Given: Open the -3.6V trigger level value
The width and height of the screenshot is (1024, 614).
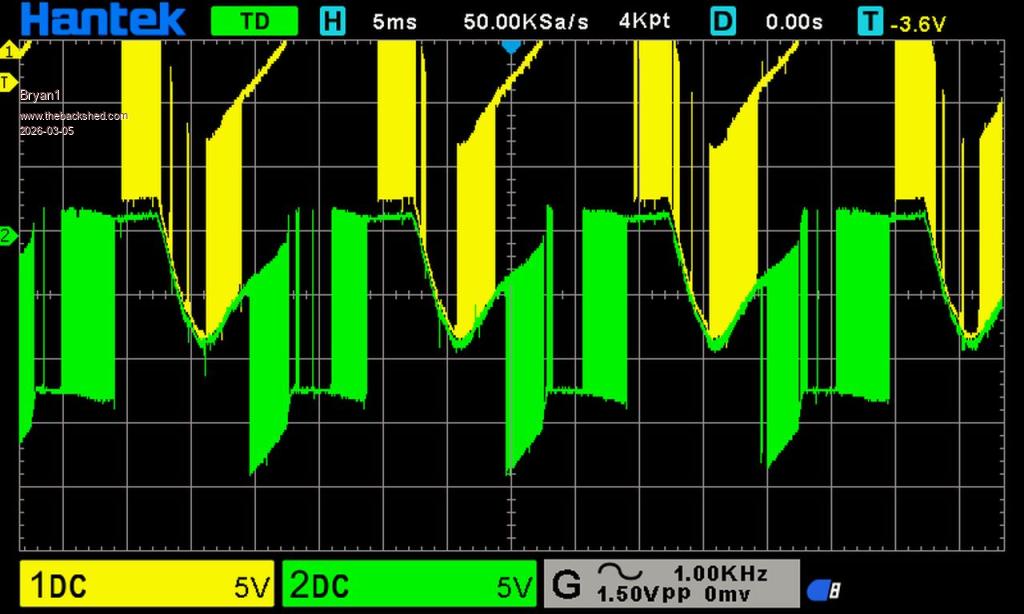Looking at the screenshot, I should pos(917,22).
